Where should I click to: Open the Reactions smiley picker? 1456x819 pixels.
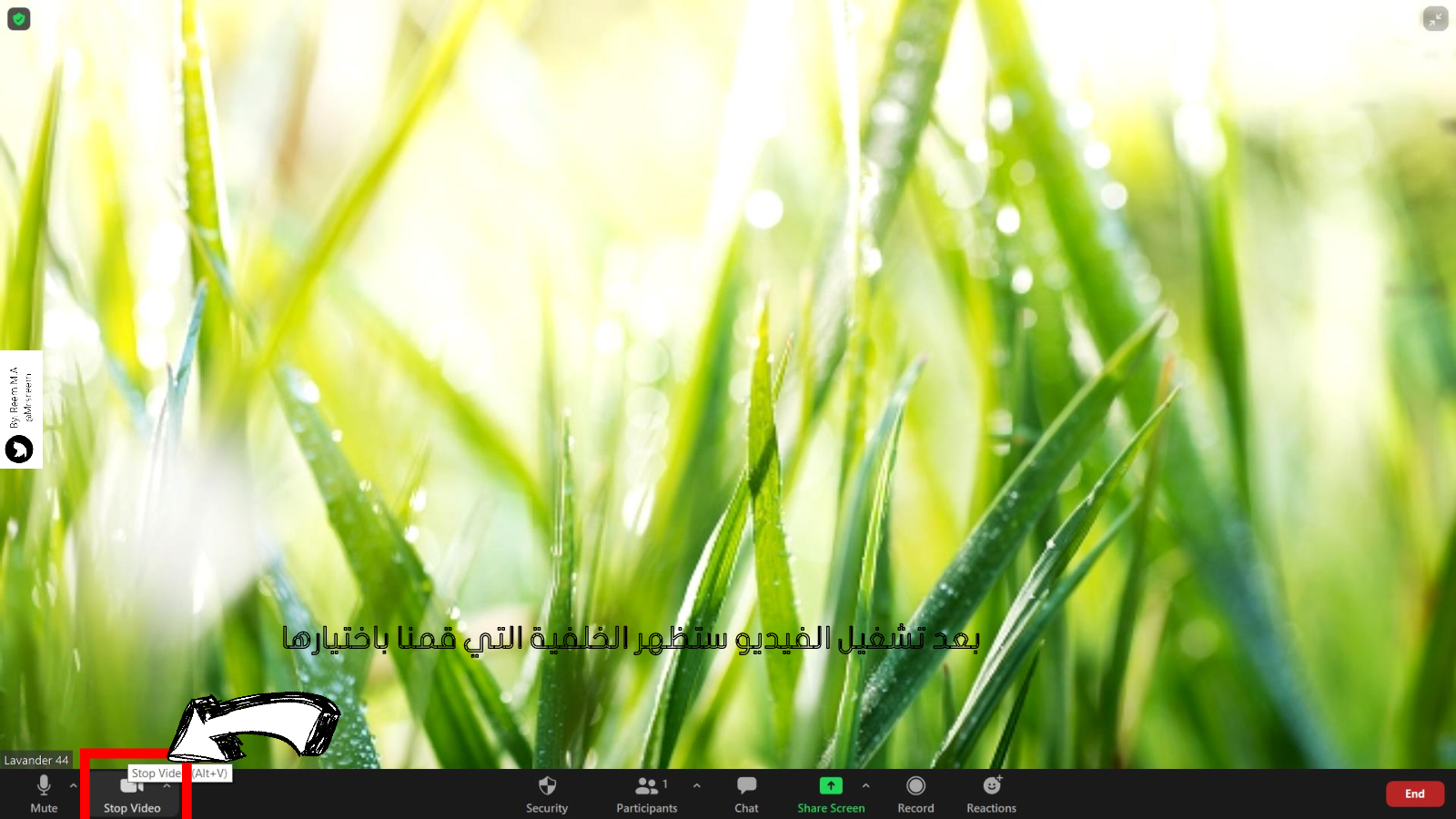tap(991, 794)
